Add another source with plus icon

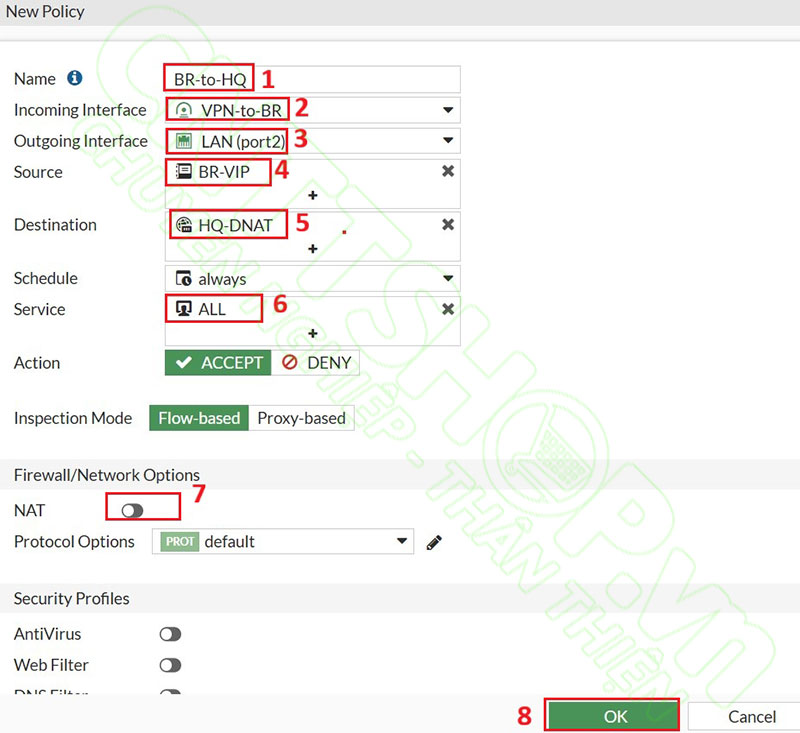pyautogui.click(x=312, y=196)
